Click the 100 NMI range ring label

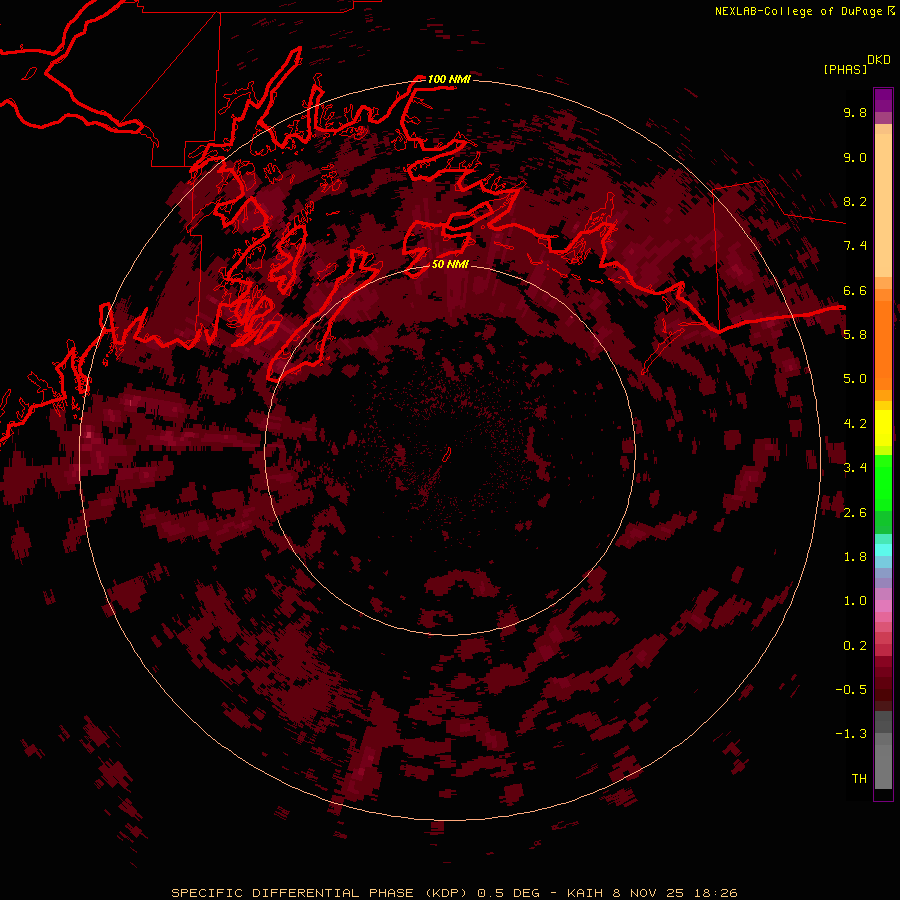coord(449,79)
